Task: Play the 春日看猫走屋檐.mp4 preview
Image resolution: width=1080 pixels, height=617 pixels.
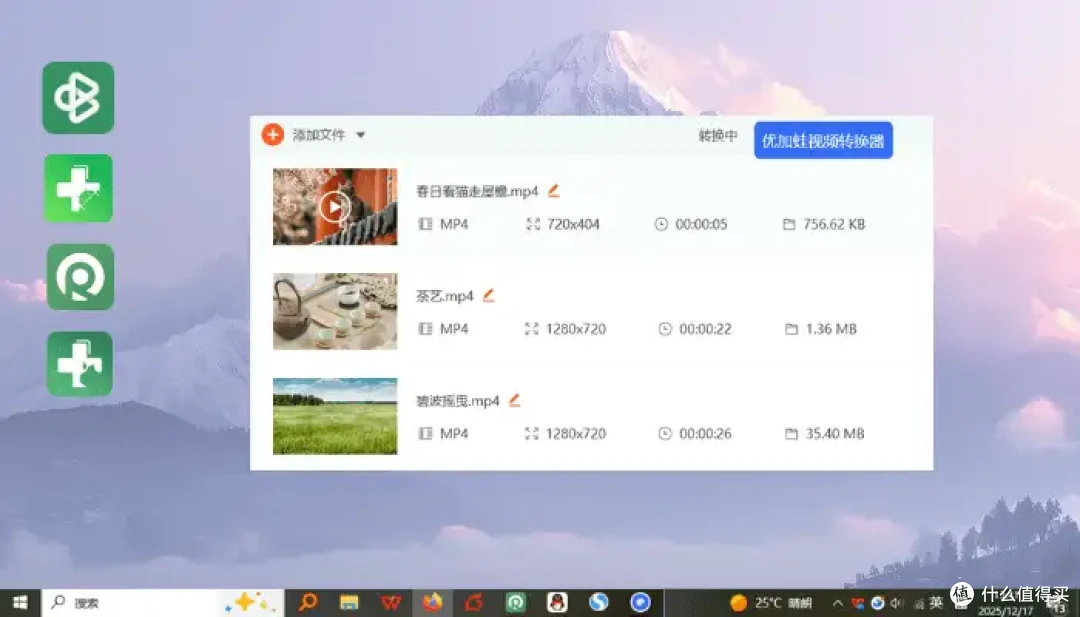Action: [x=335, y=207]
